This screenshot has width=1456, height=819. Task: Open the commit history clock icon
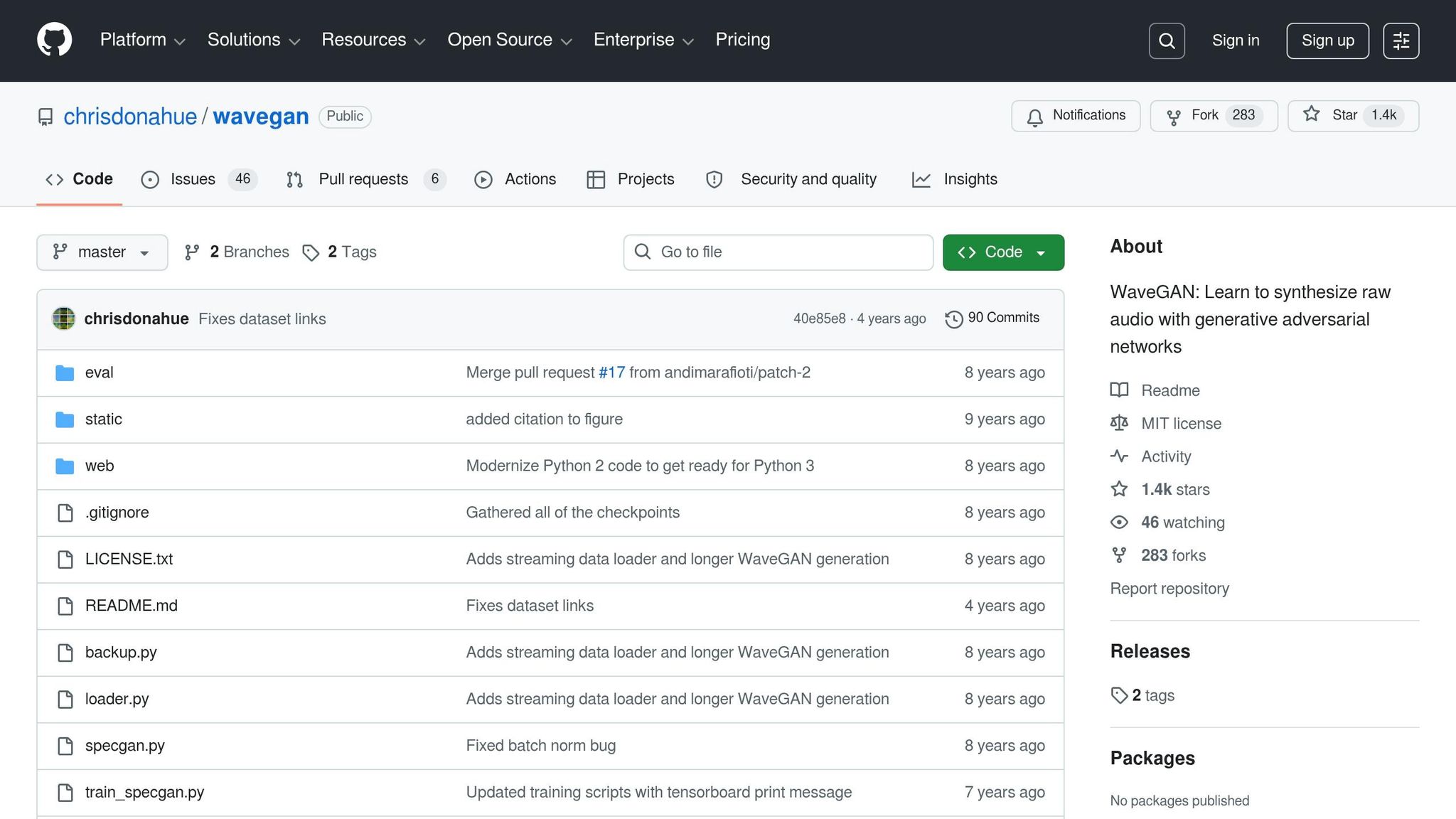[x=953, y=319]
